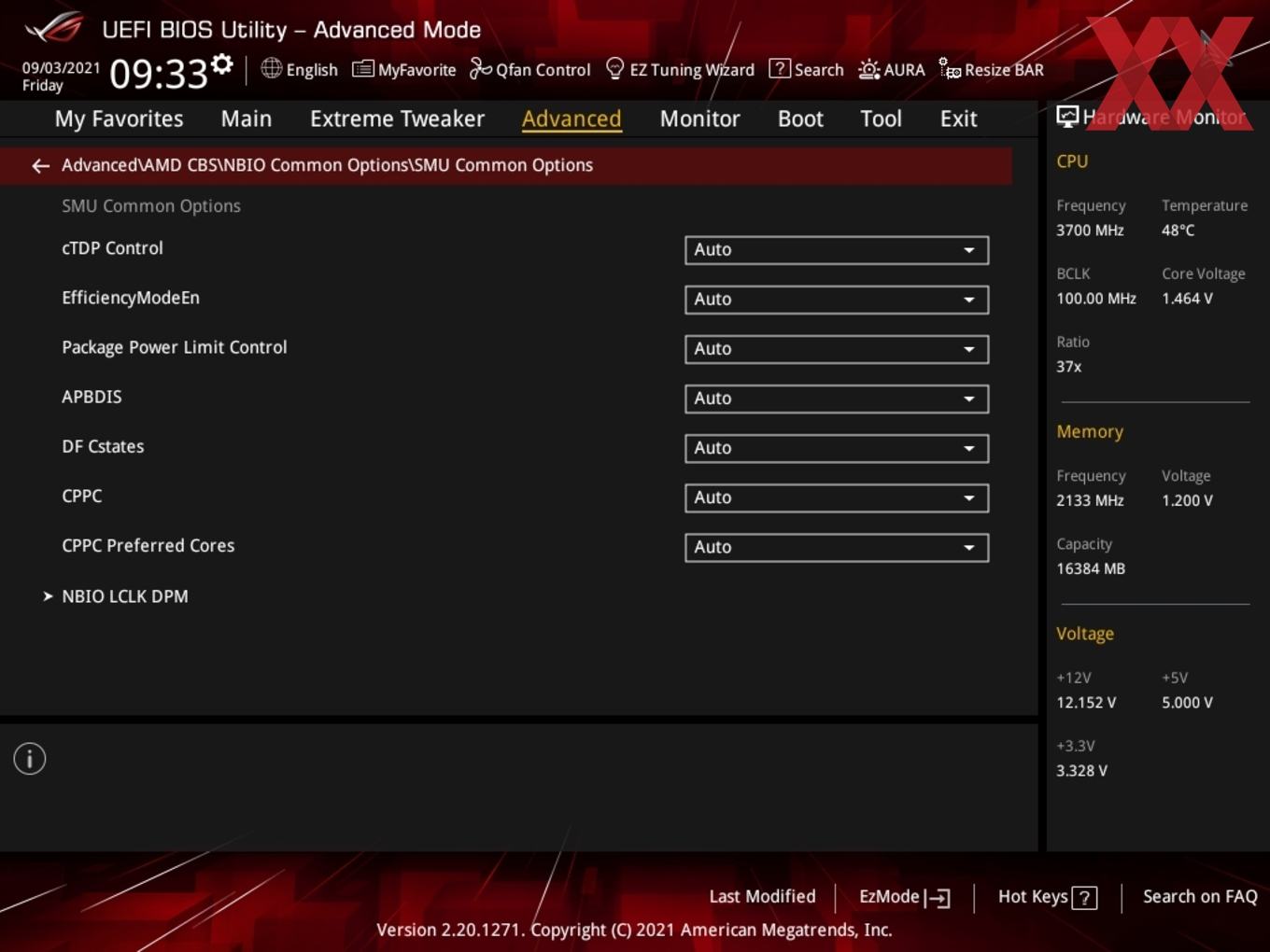Click the BCLK 100.00 MHz value
This screenshot has height=952, width=1270.
(1096, 299)
